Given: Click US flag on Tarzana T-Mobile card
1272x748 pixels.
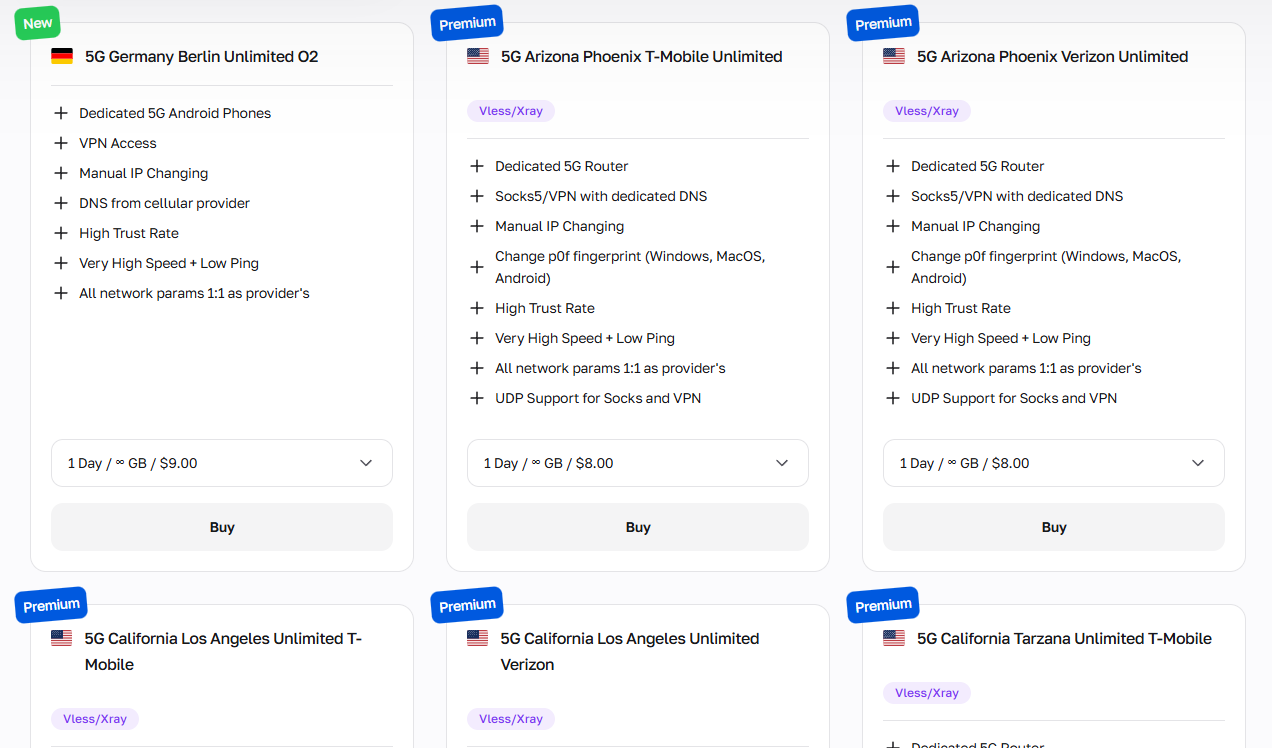Looking at the screenshot, I should [894, 638].
